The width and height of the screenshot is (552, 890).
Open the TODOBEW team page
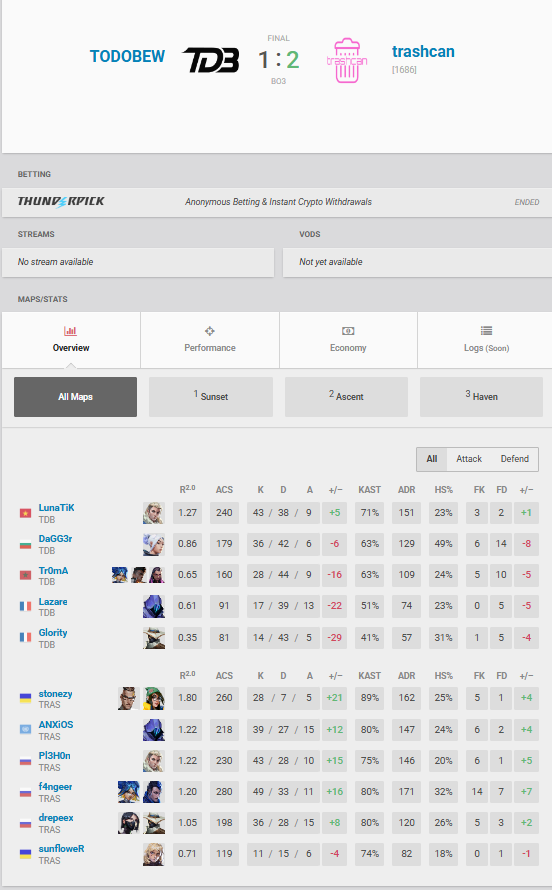pyautogui.click(x=127, y=57)
